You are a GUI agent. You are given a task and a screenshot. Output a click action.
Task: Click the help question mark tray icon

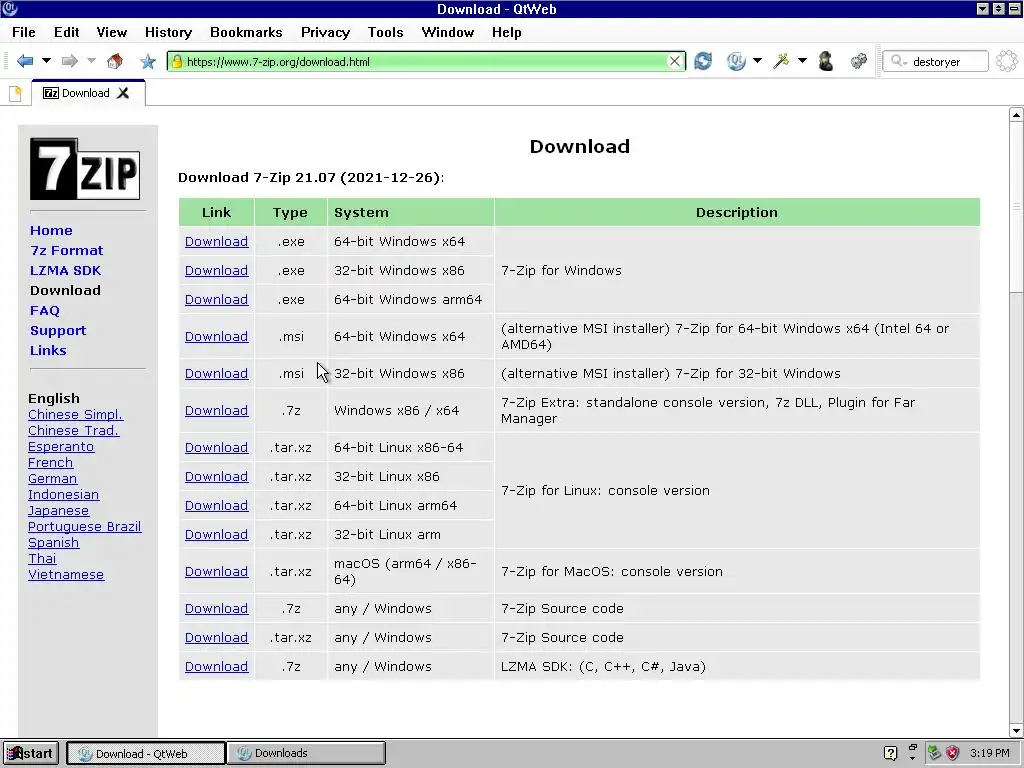tap(890, 753)
